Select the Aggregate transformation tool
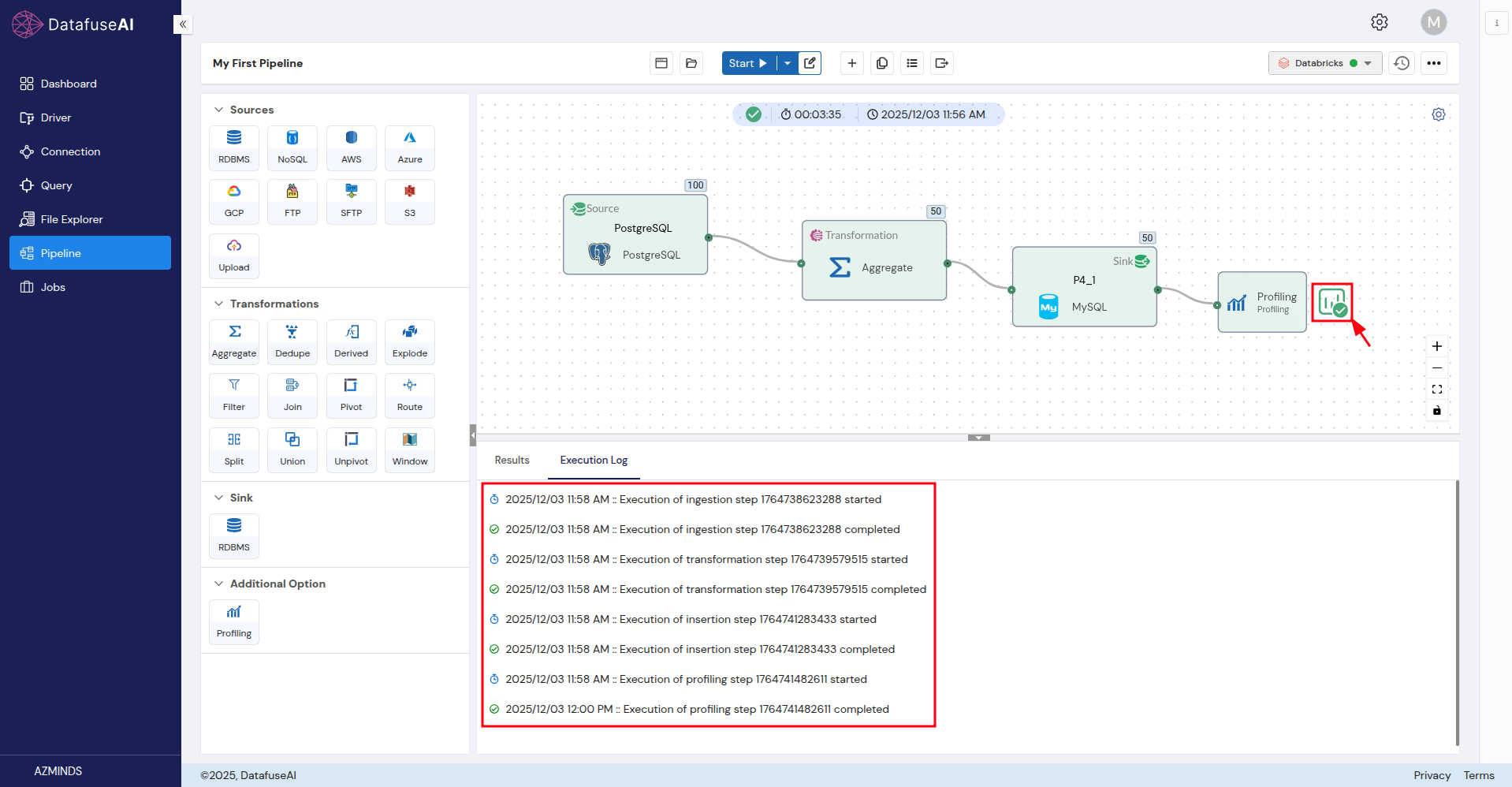The width and height of the screenshot is (1512, 787). (x=233, y=341)
